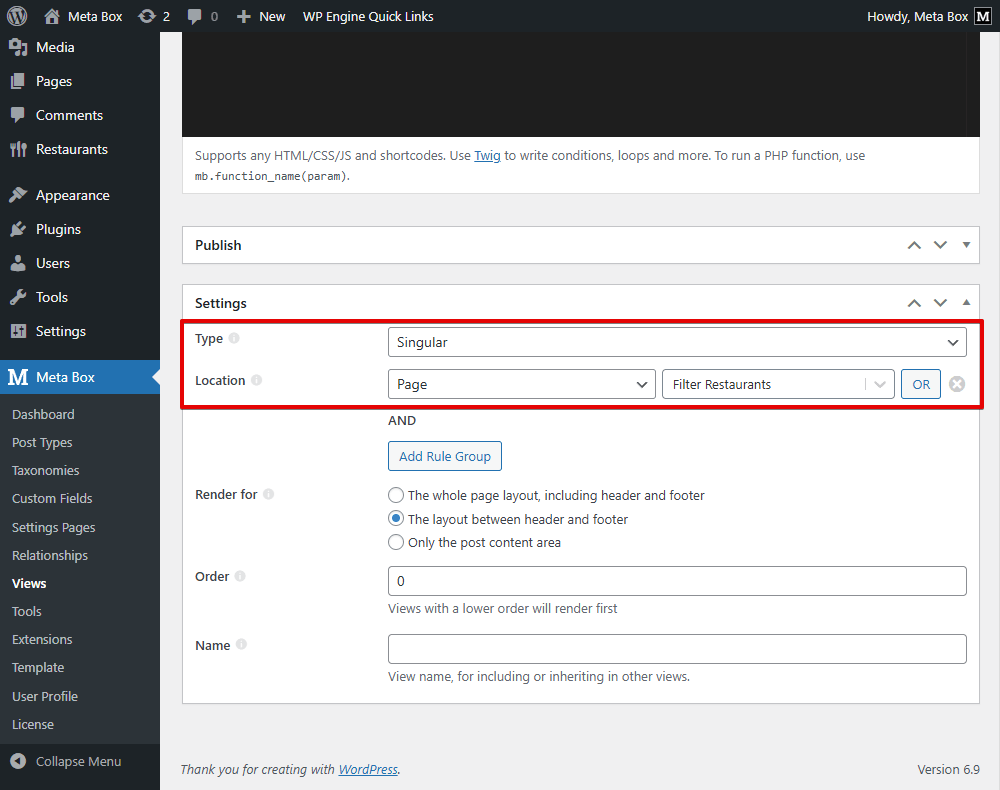The height and width of the screenshot is (790, 1000).
Task: Go to Custom Fields submenu item
Action: 52,498
